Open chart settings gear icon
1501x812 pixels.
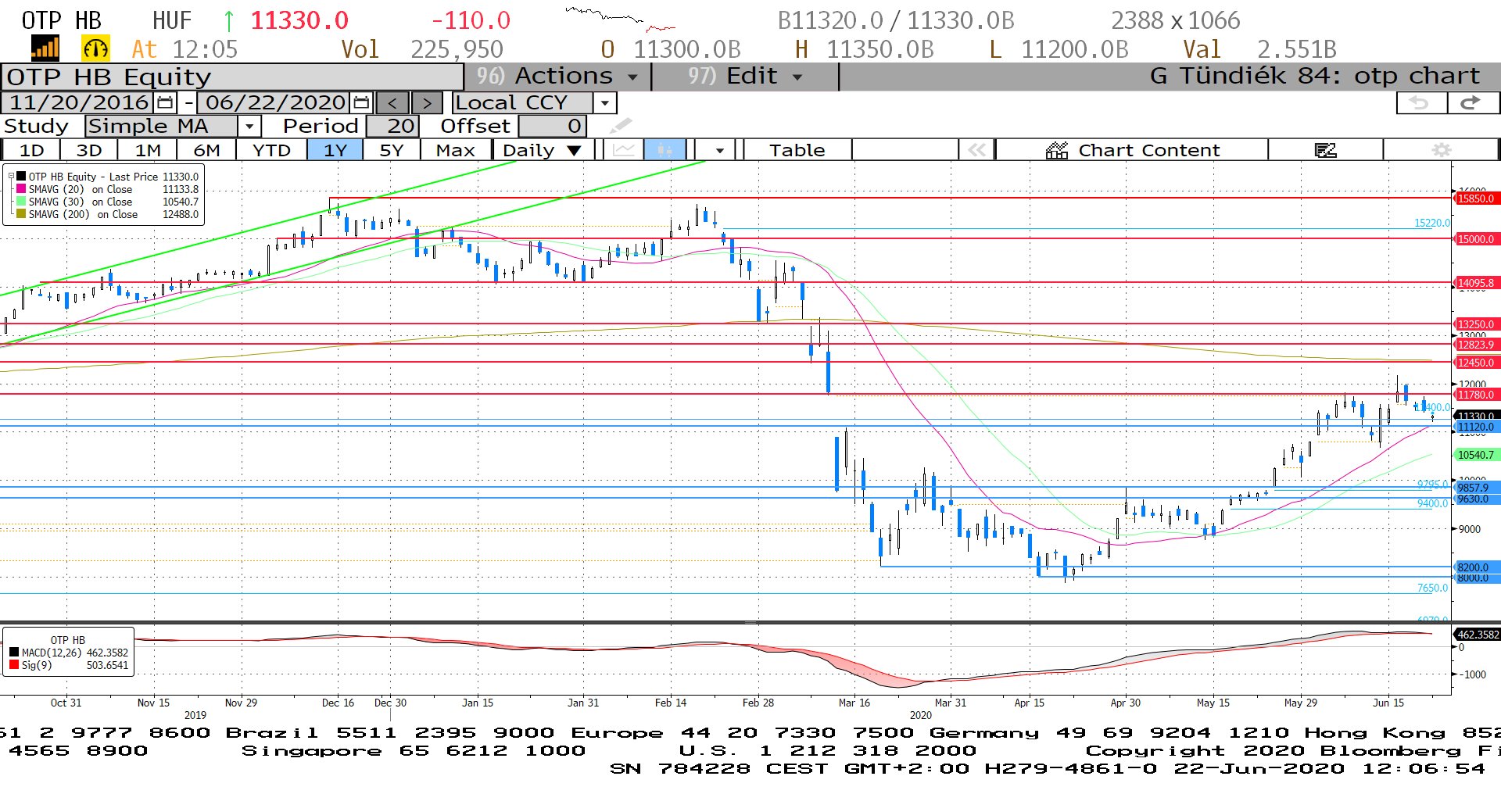[1442, 150]
